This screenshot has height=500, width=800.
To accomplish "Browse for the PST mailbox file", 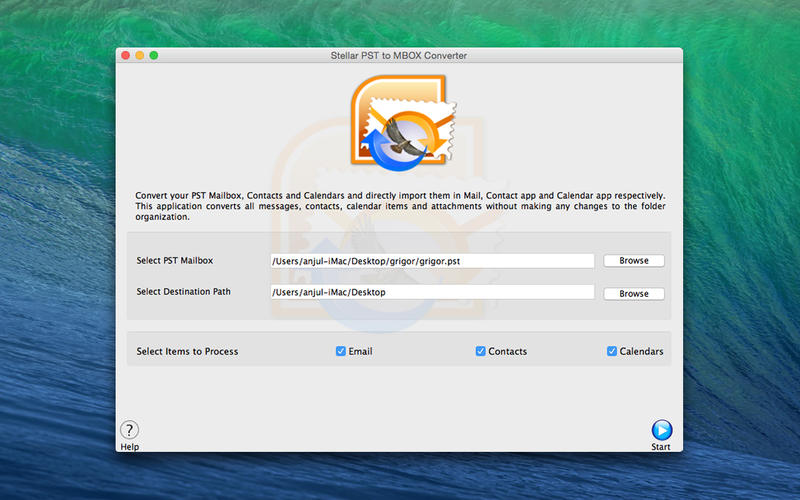I will click(634, 261).
